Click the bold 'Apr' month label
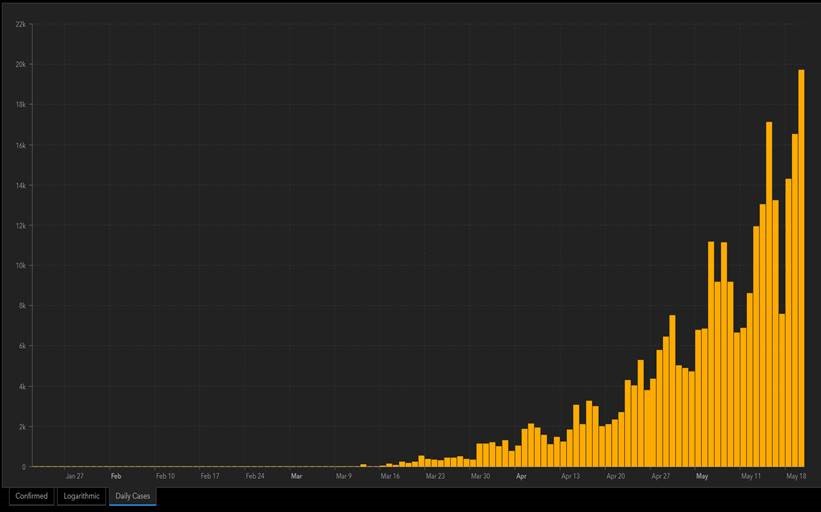821x512 pixels. [x=521, y=477]
